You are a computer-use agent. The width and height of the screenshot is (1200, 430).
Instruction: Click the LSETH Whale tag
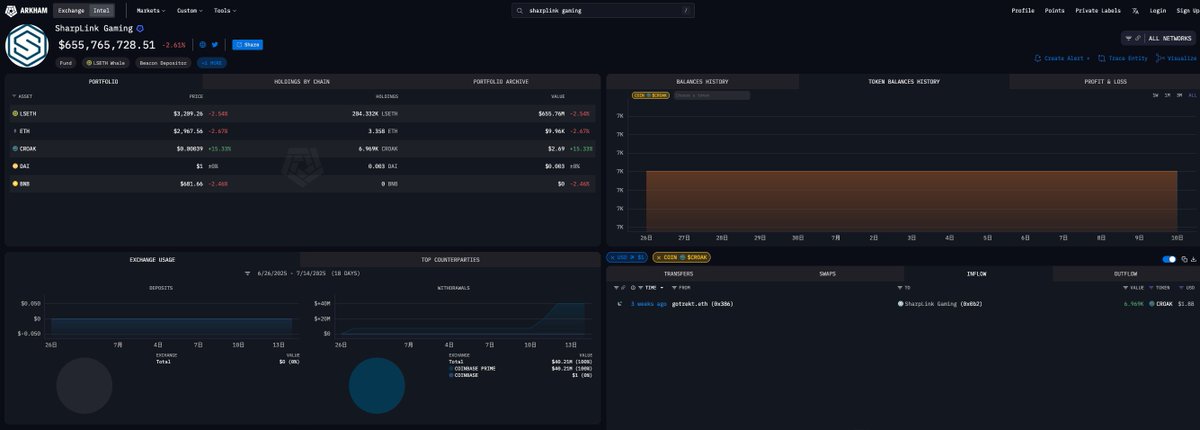pos(106,62)
